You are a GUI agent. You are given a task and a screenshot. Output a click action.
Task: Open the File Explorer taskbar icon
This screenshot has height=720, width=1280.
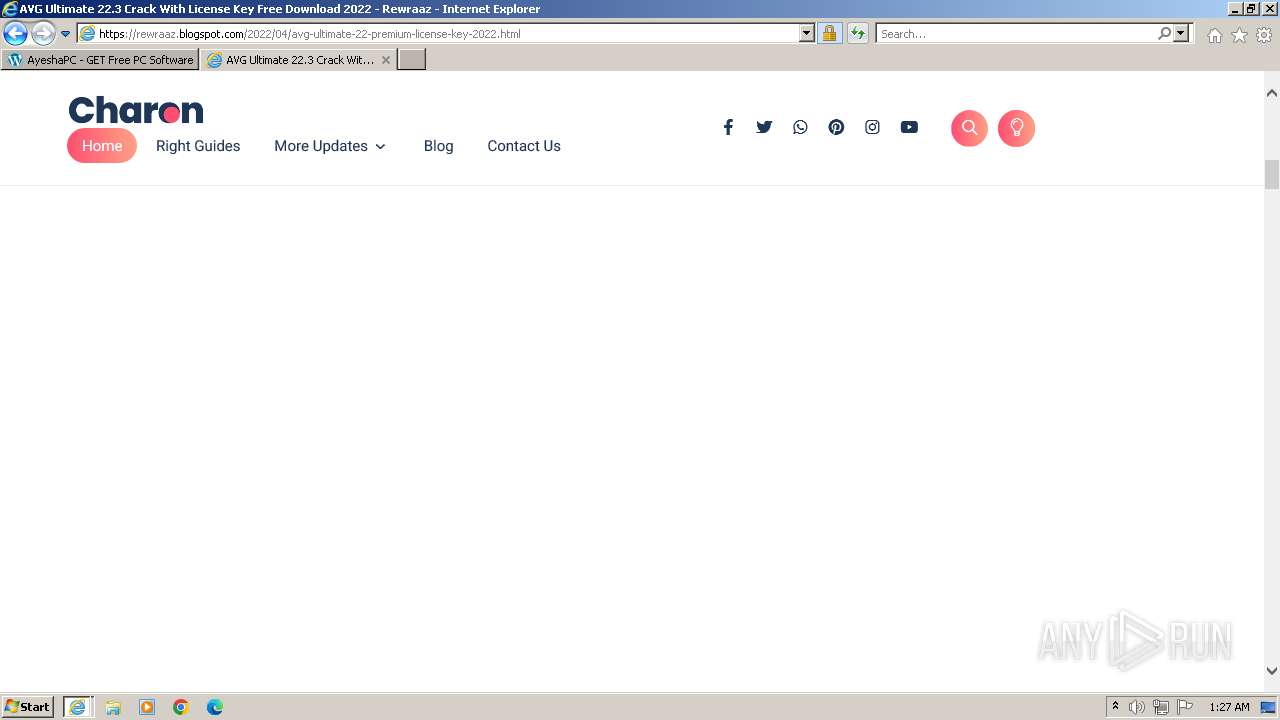point(113,707)
